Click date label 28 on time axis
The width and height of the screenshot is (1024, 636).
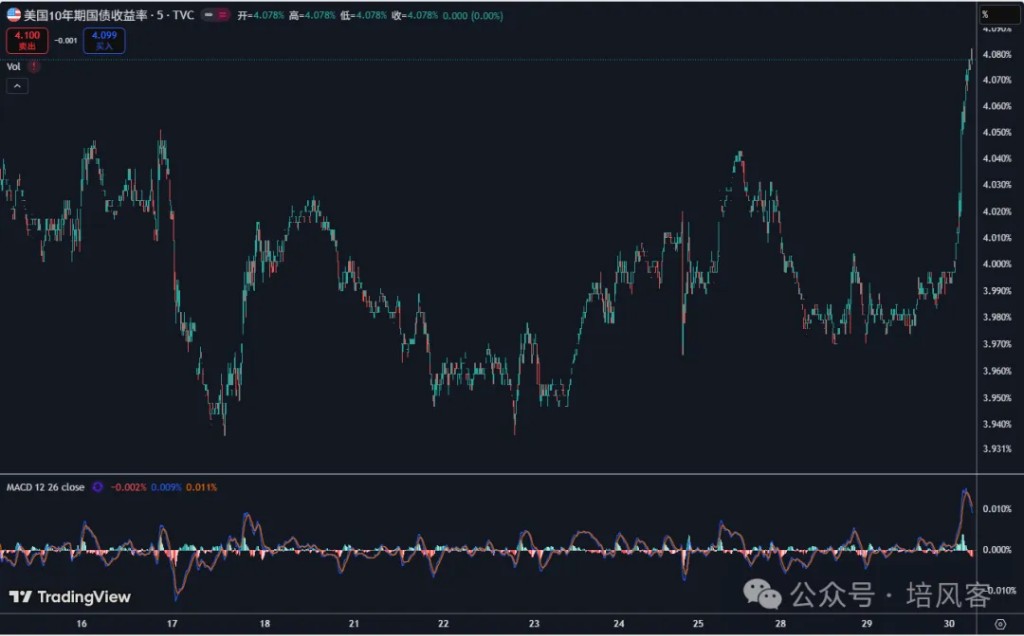click(x=780, y=624)
